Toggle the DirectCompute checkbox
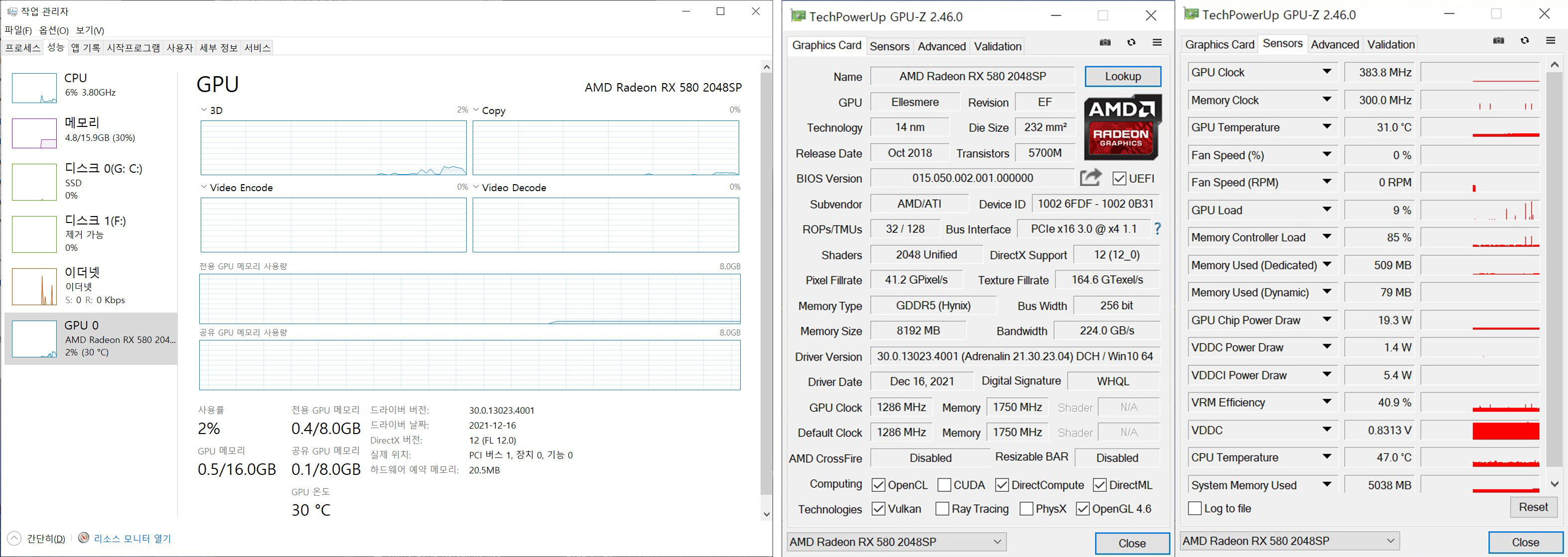This screenshot has width=1568, height=557. pyautogui.click(x=1002, y=485)
